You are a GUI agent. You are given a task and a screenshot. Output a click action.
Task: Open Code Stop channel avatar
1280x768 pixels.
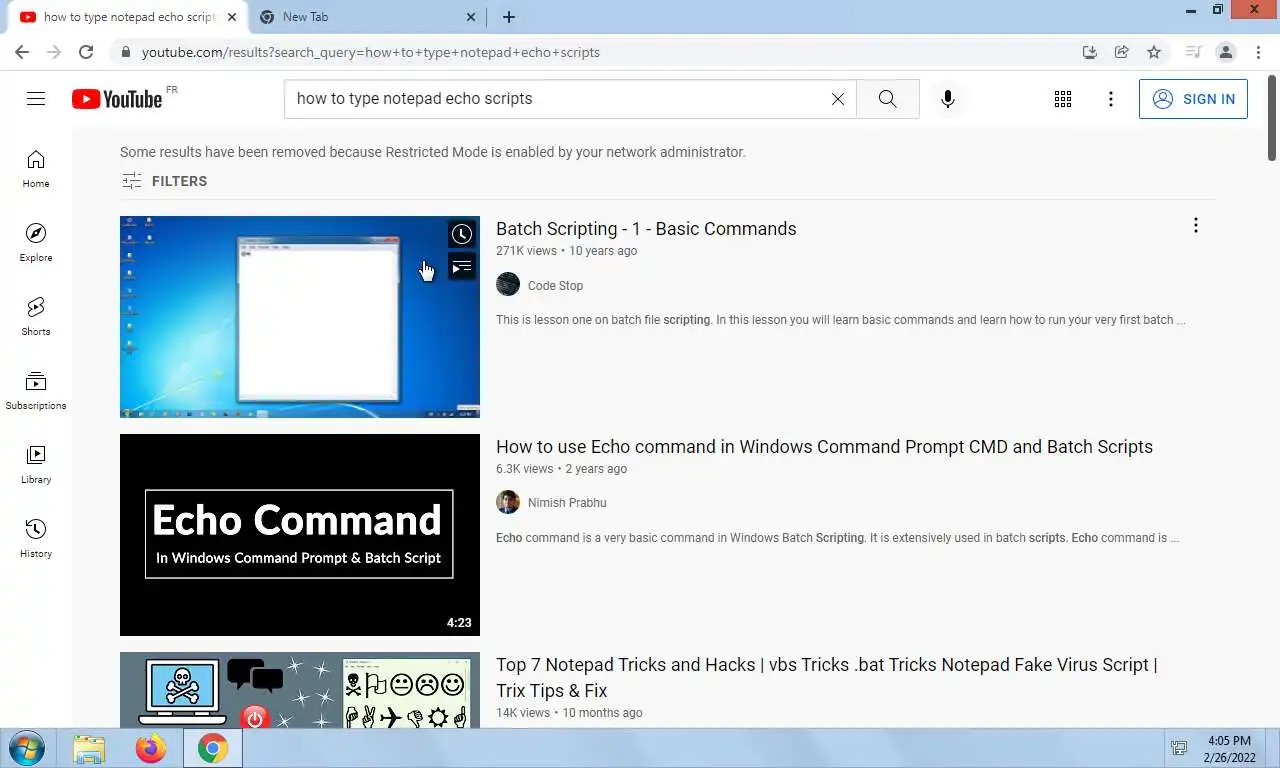click(x=508, y=285)
